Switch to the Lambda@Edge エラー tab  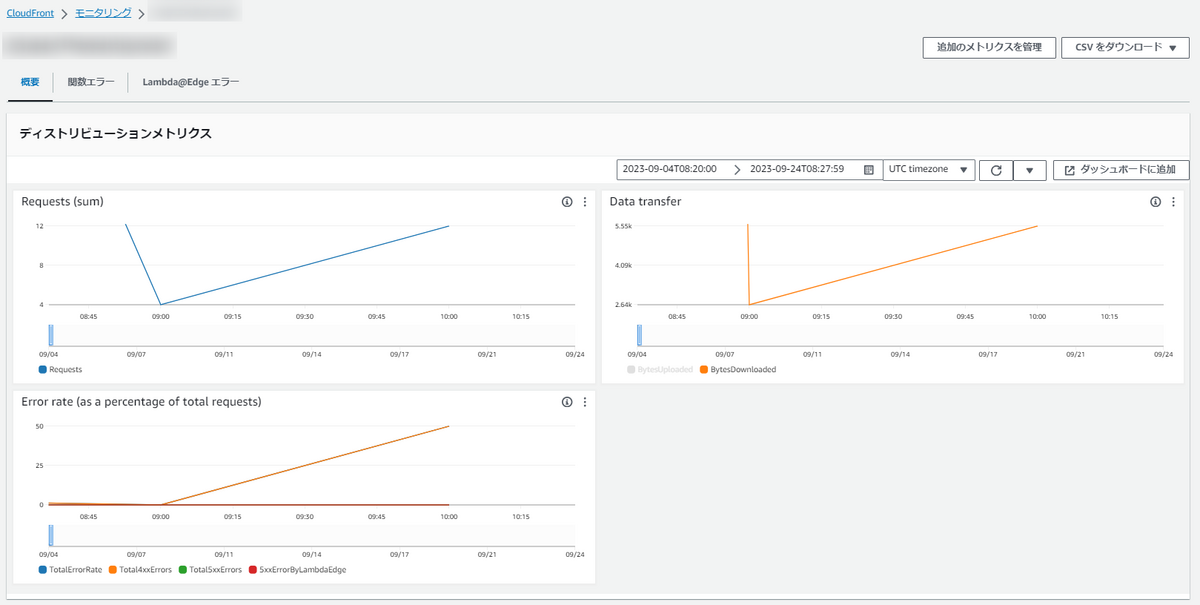click(x=191, y=82)
